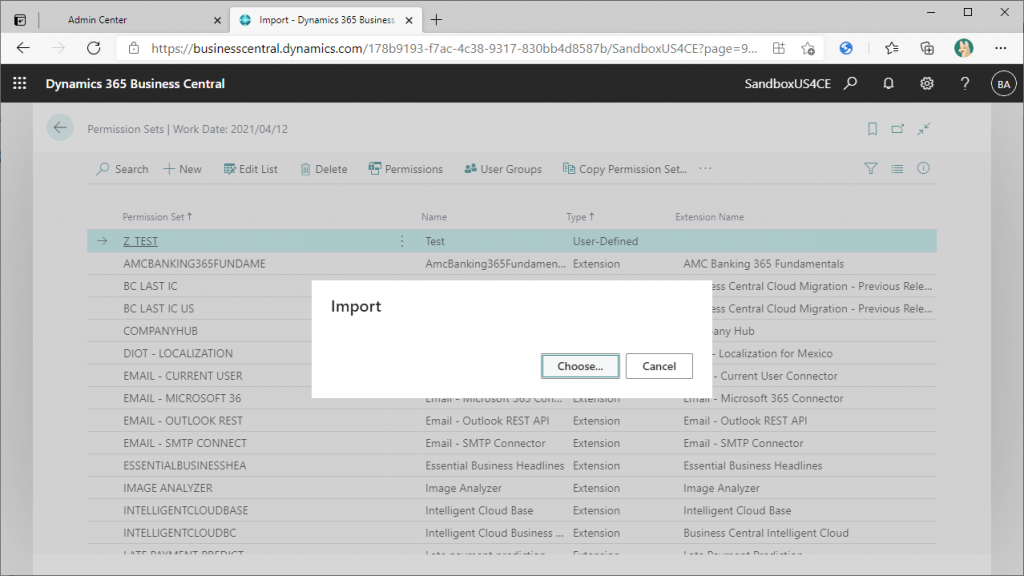Open the BA user account avatar
Screen dimensions: 1024x576
coord(1004,84)
